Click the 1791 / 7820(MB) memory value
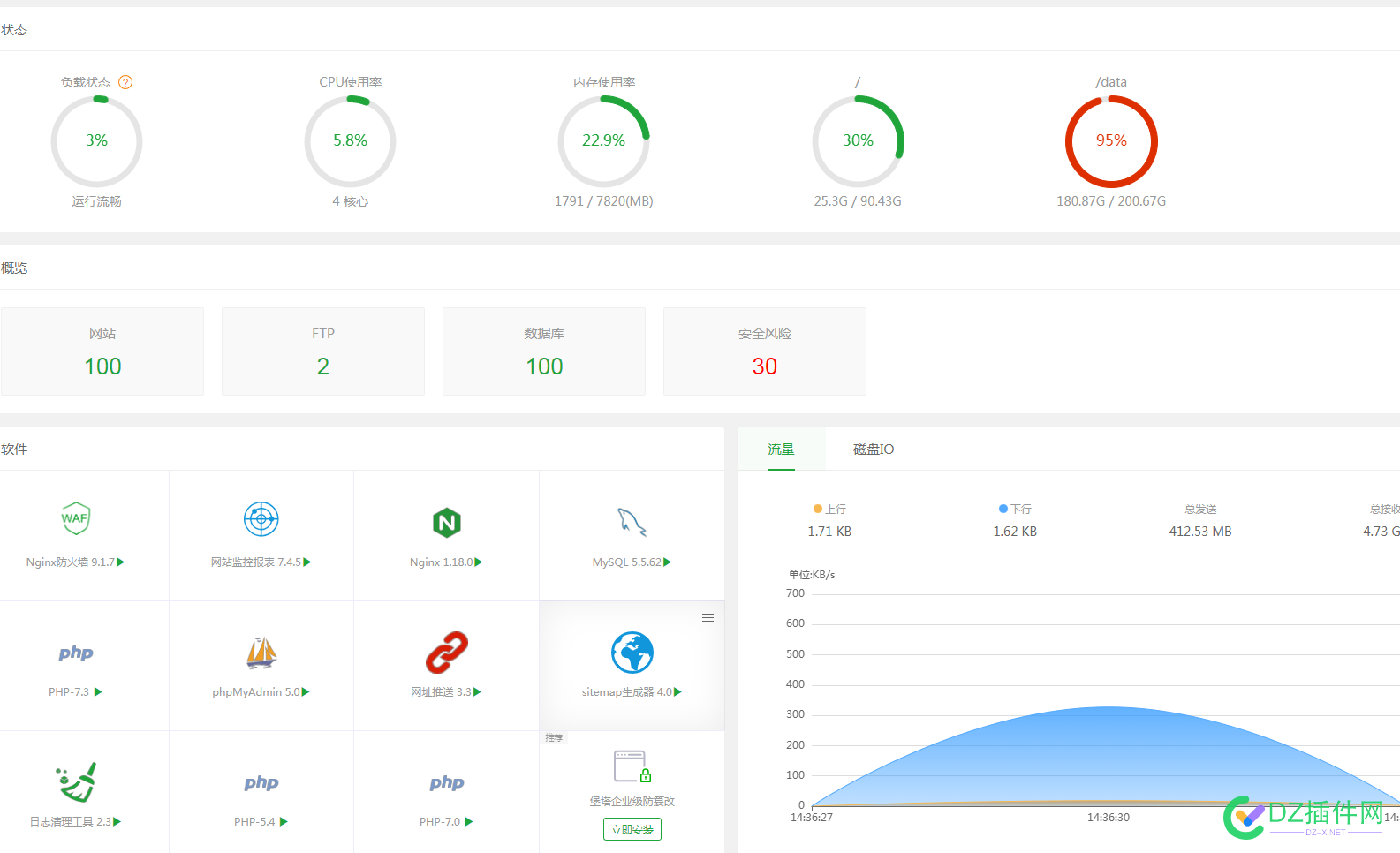This screenshot has width=1400, height=853. point(604,201)
